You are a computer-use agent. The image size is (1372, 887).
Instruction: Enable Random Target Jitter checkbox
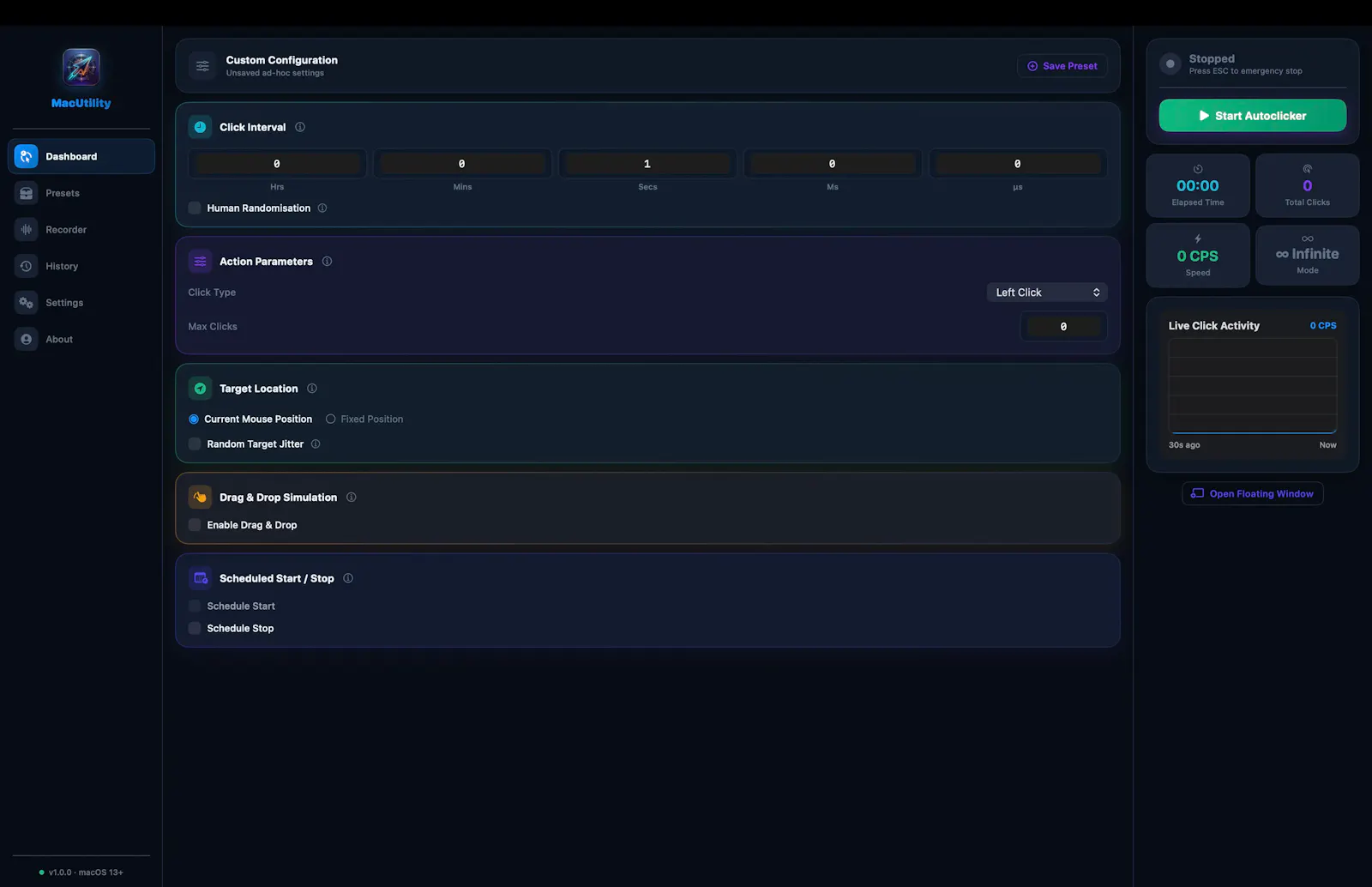point(195,443)
